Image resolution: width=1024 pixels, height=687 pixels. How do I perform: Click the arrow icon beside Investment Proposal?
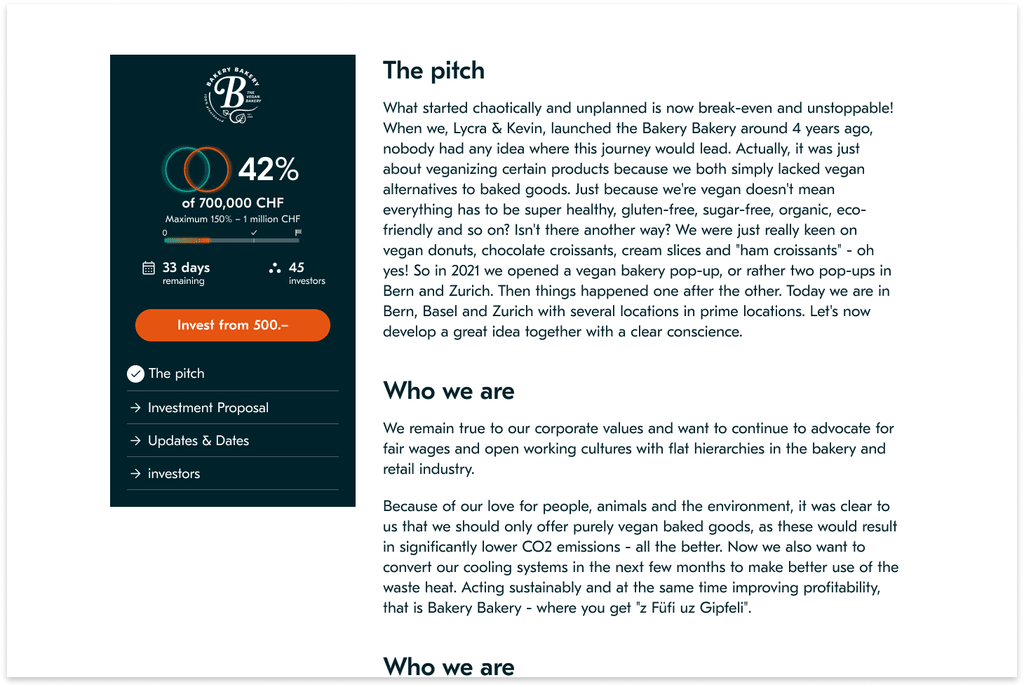pos(135,408)
